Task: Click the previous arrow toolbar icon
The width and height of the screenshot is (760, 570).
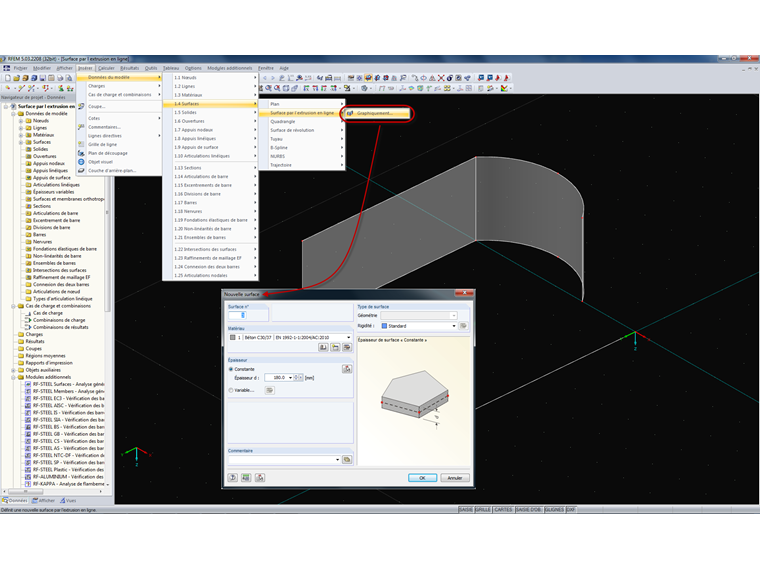Action: 265,78
